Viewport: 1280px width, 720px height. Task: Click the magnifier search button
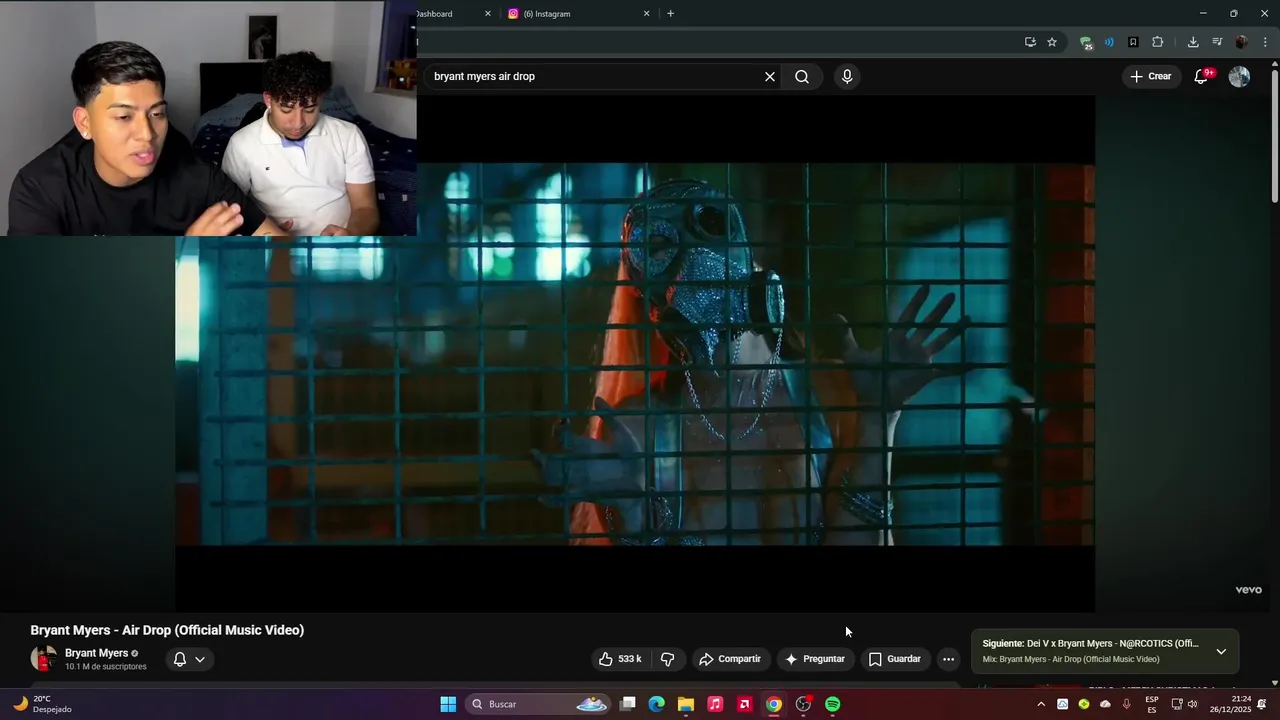(802, 77)
